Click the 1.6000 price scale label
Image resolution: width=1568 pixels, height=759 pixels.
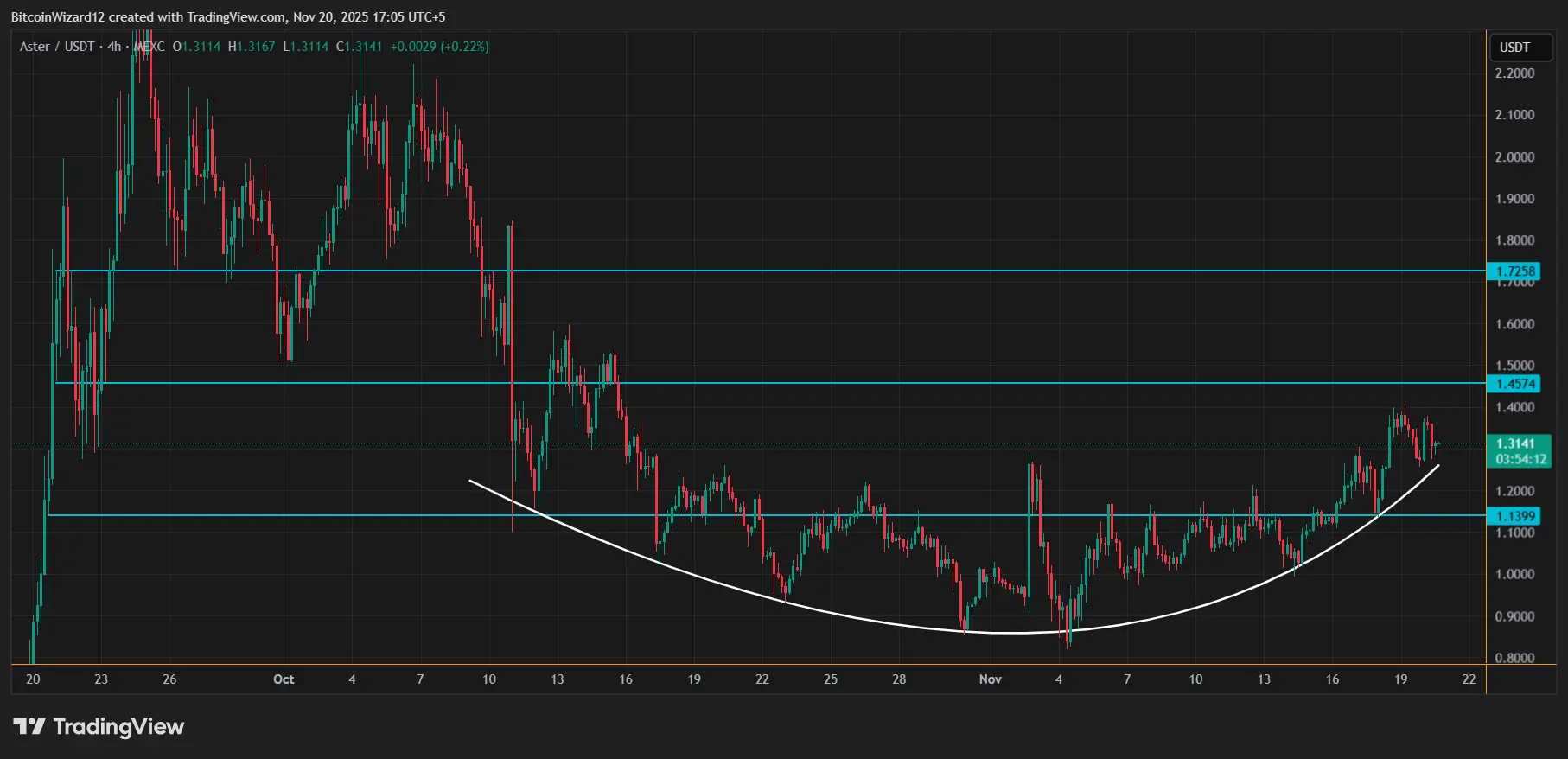1514,324
